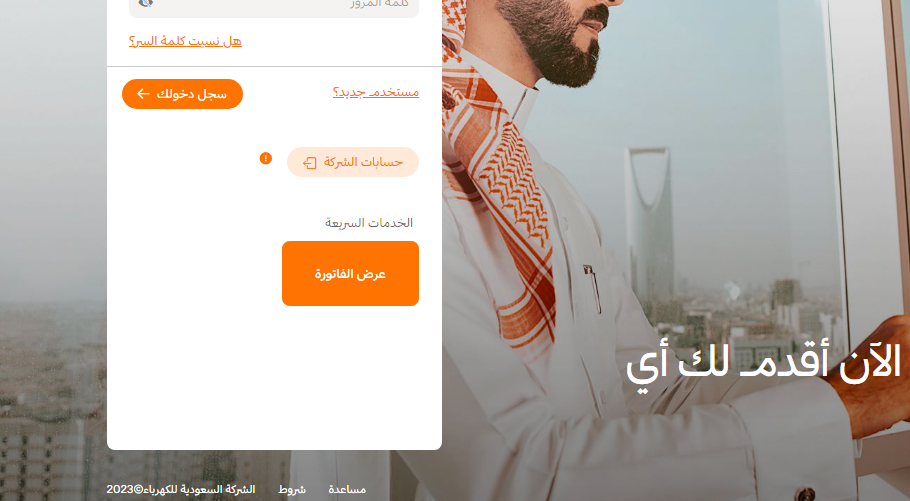This screenshot has height=501, width=910.
Task: Open the شروط footer link
Action: [x=292, y=489]
